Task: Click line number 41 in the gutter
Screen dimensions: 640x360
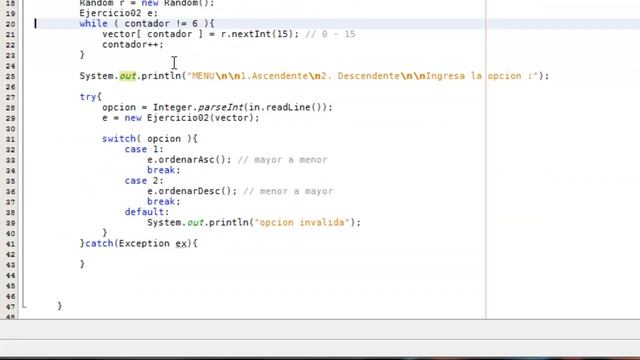Action: 10,244
